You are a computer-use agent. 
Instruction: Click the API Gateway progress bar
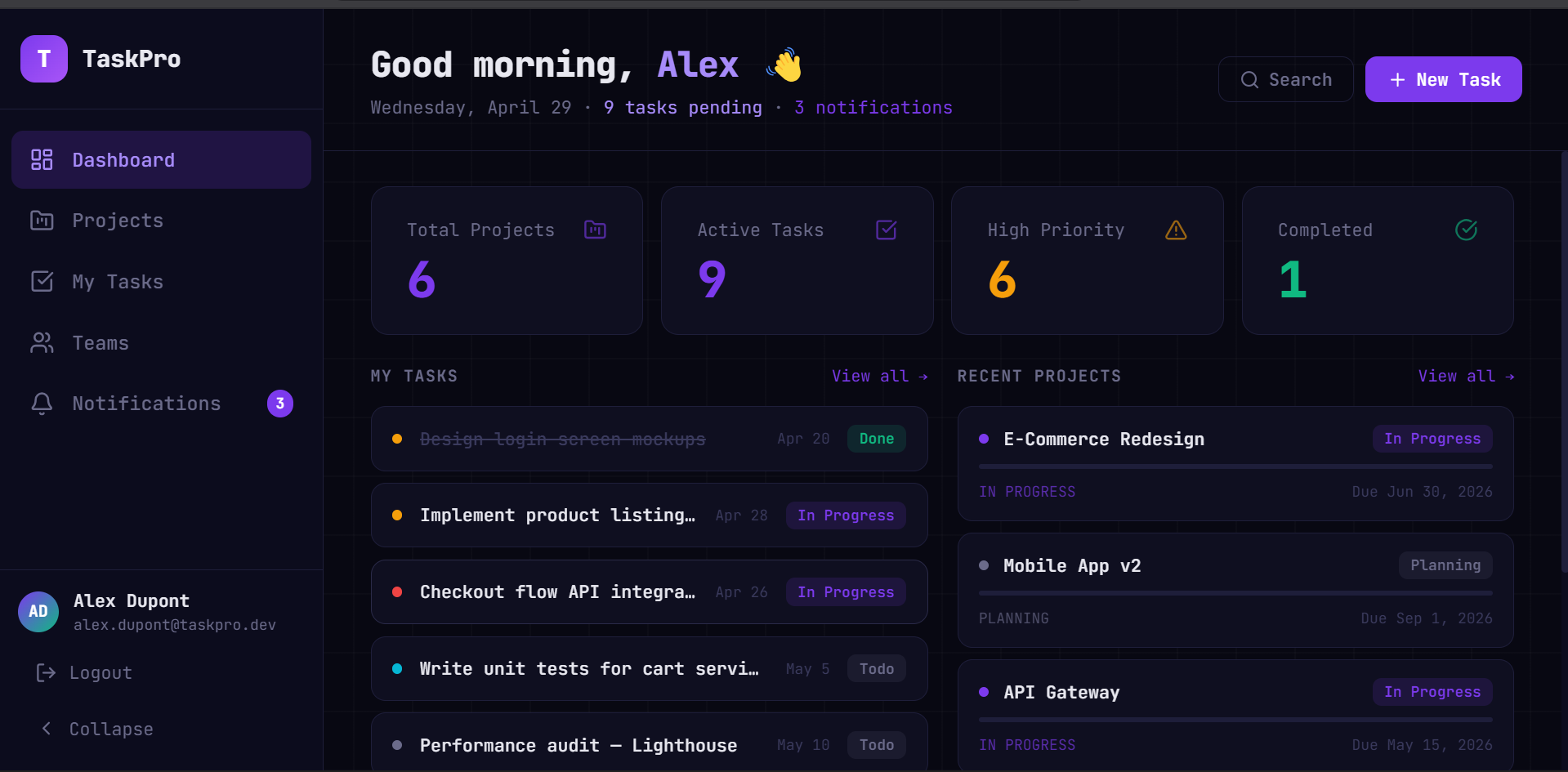click(x=1235, y=720)
